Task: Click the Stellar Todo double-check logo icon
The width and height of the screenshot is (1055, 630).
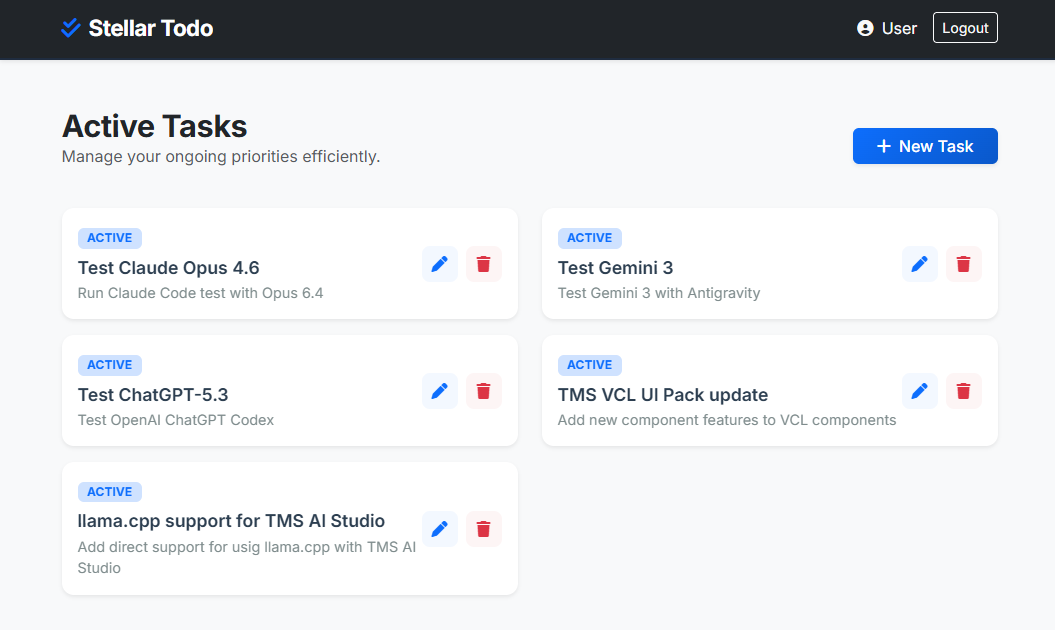Action: (69, 27)
